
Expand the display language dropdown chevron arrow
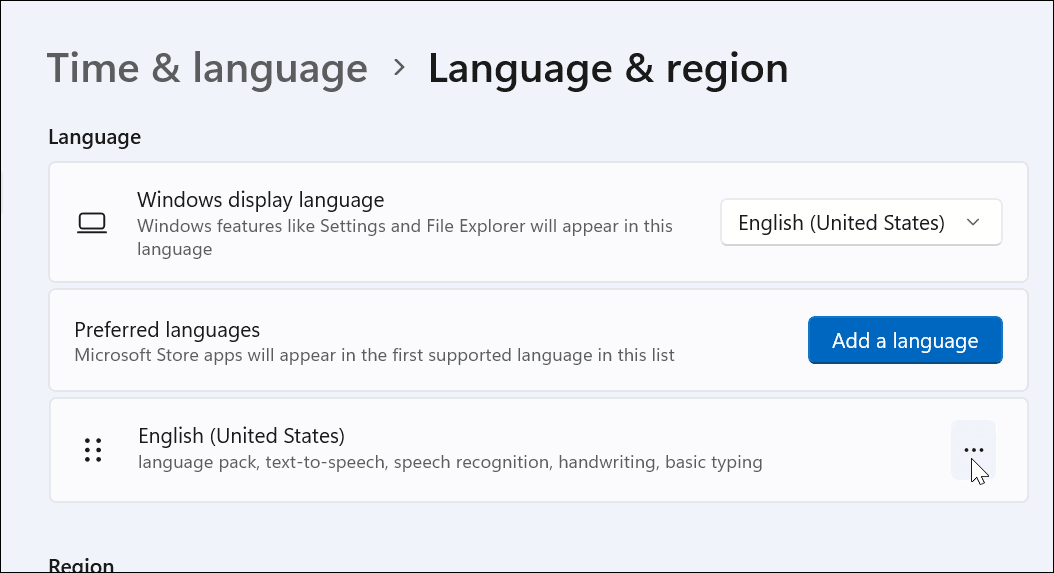pos(973,223)
